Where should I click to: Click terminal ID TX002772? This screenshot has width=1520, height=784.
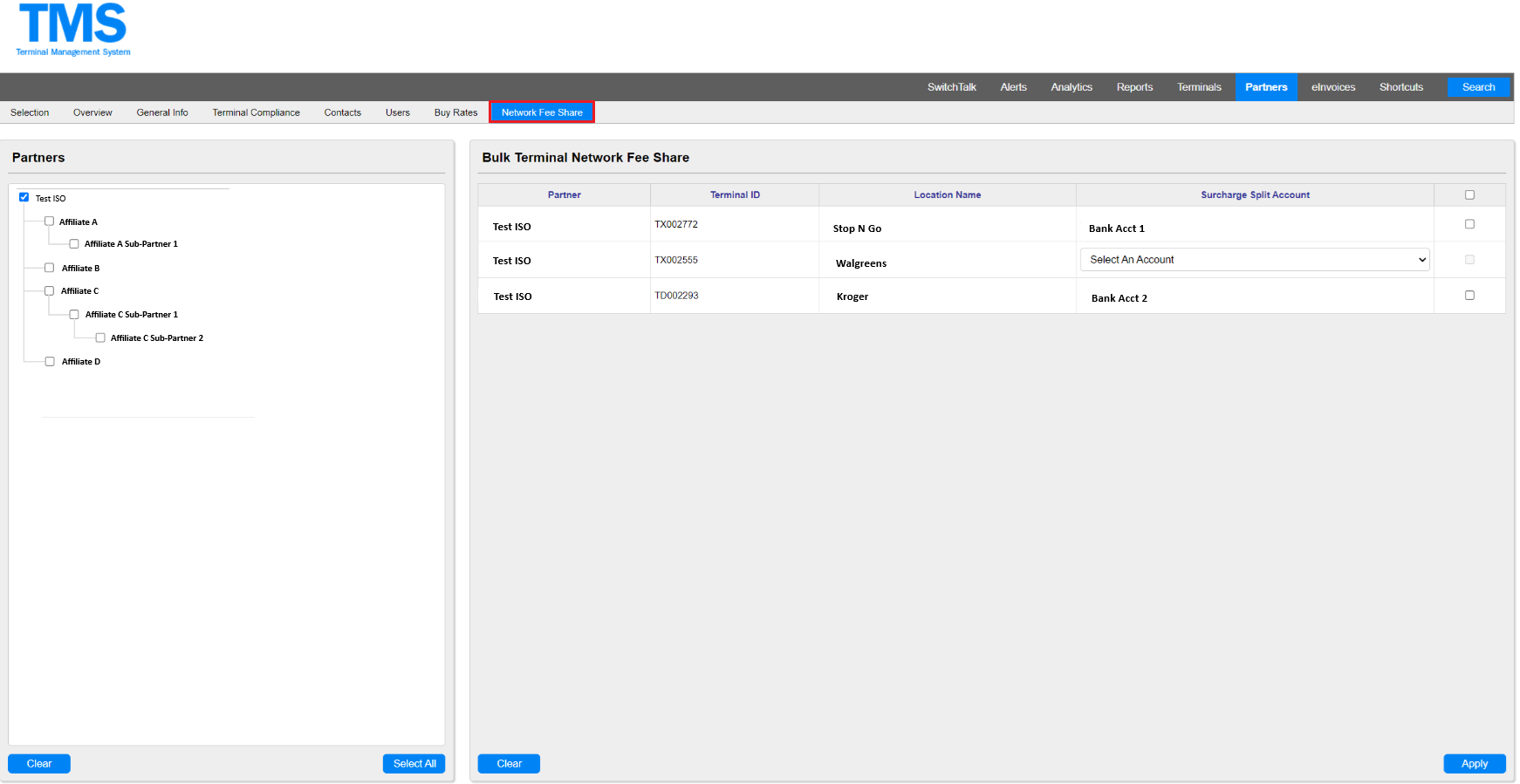point(676,225)
